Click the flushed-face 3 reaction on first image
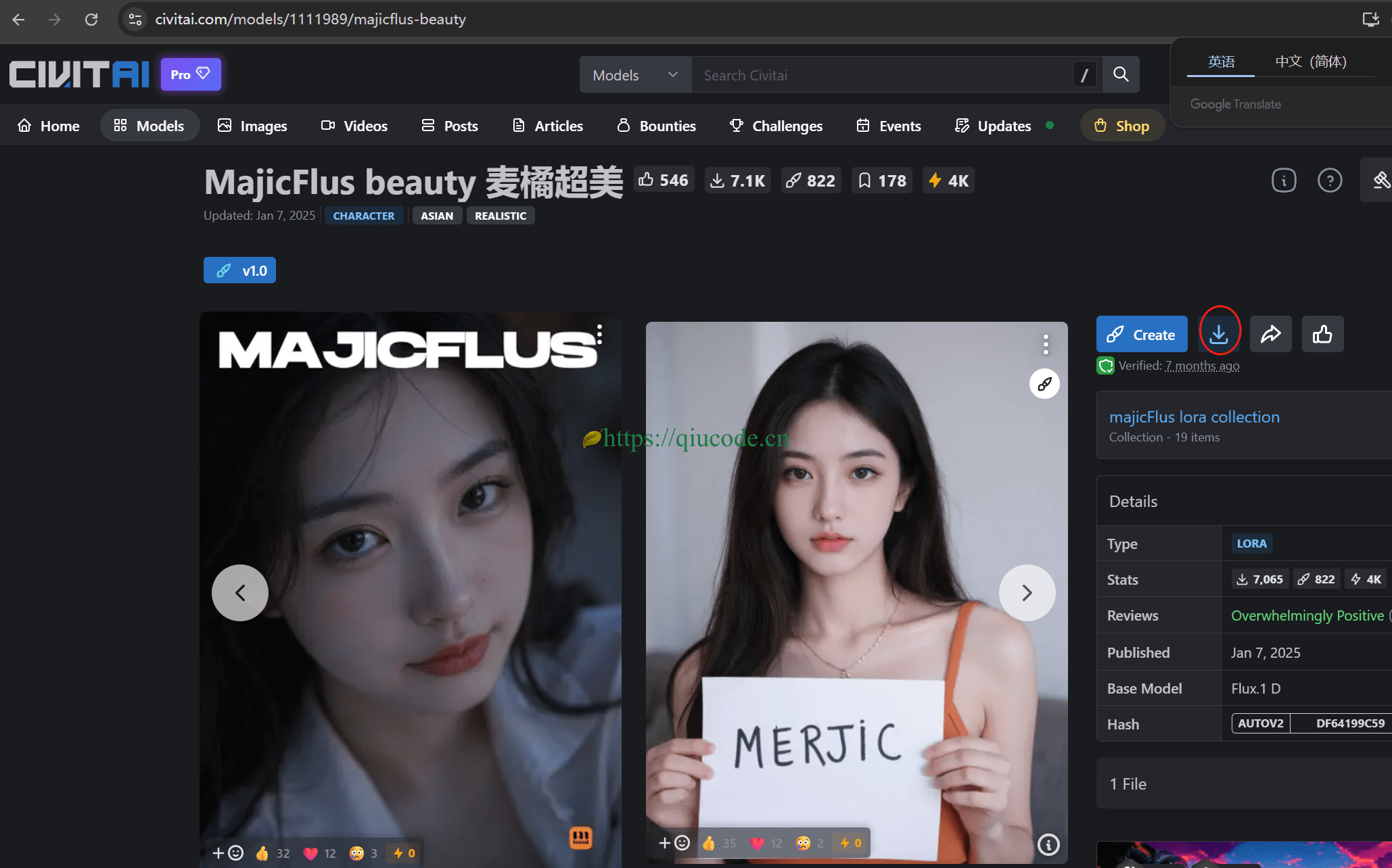The width and height of the screenshot is (1392, 868). pyautogui.click(x=363, y=853)
